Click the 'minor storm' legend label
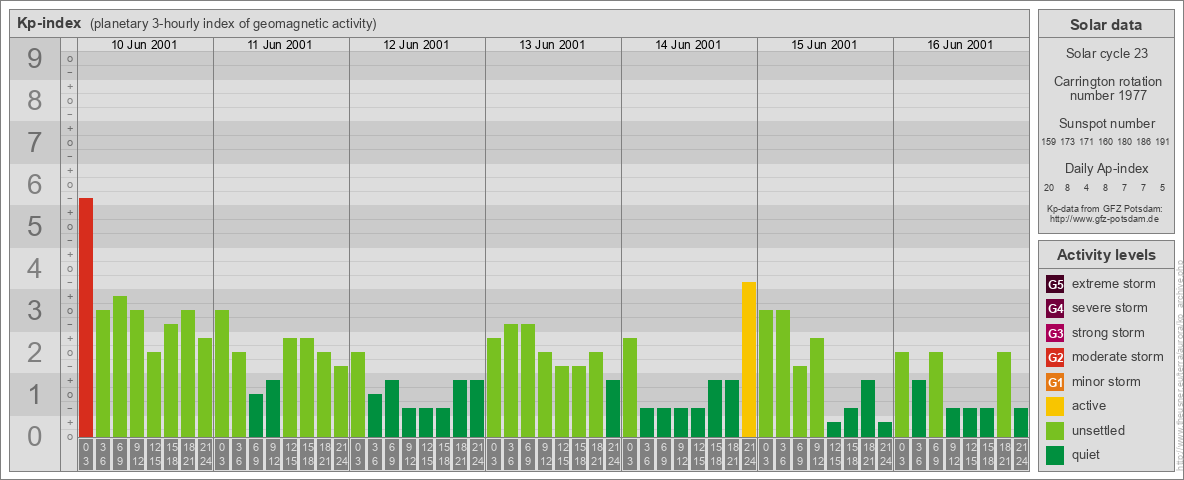Screen dimensions: 1184x480 pos(1106,381)
